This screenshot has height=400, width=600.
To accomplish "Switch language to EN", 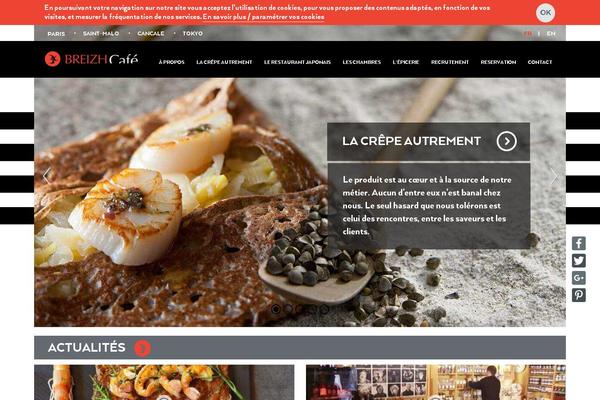I will click(551, 34).
